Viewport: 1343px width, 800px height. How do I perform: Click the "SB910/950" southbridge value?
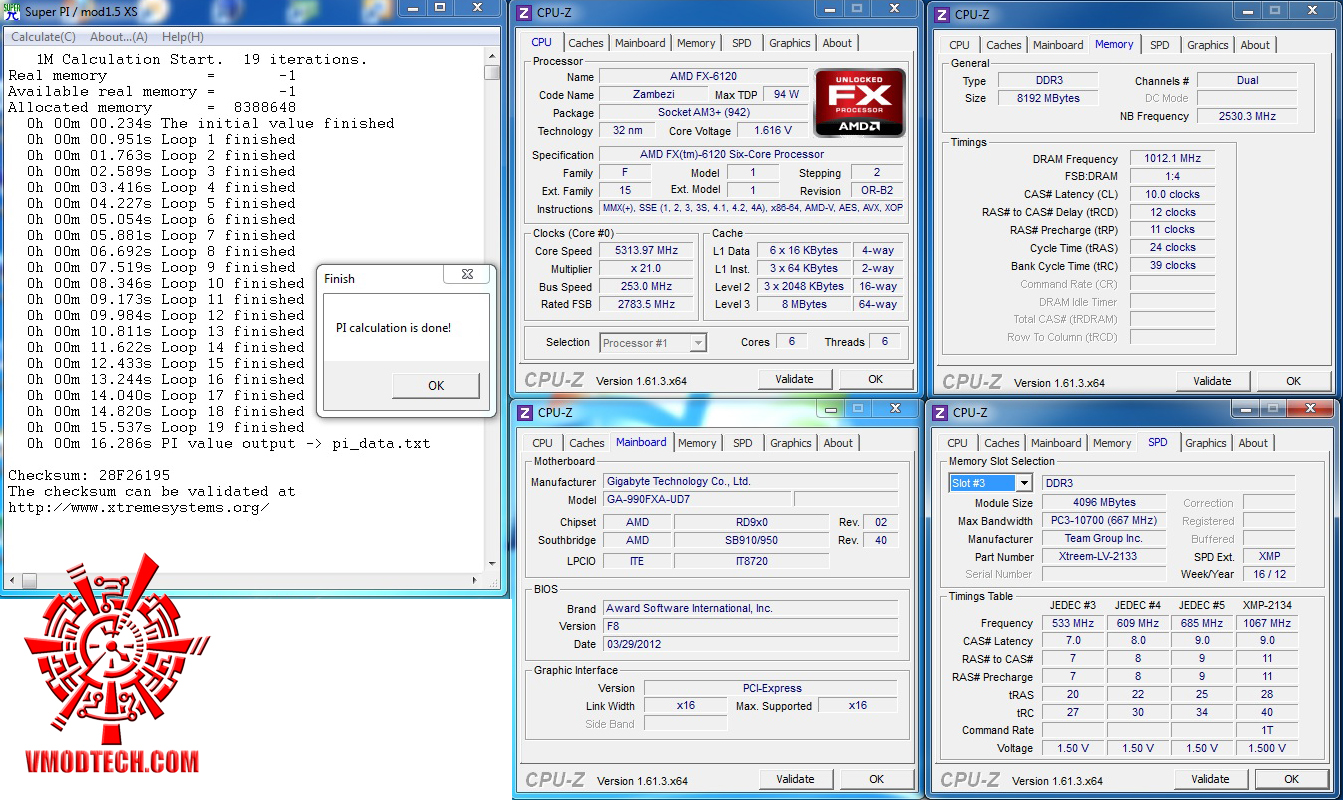[749, 541]
